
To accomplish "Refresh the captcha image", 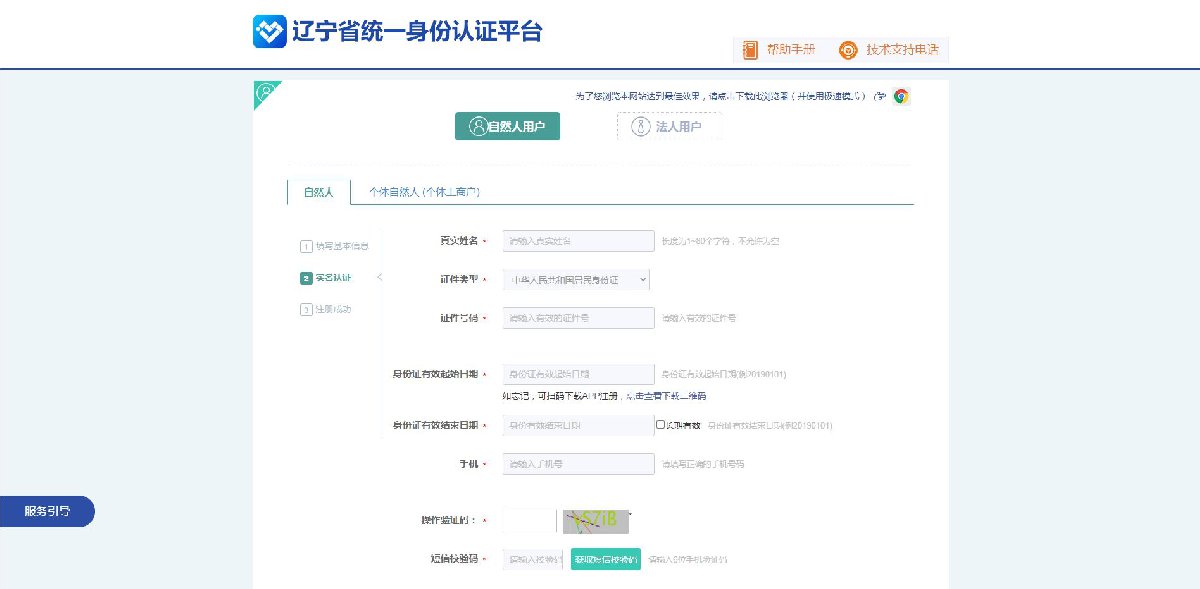I will [x=596, y=521].
